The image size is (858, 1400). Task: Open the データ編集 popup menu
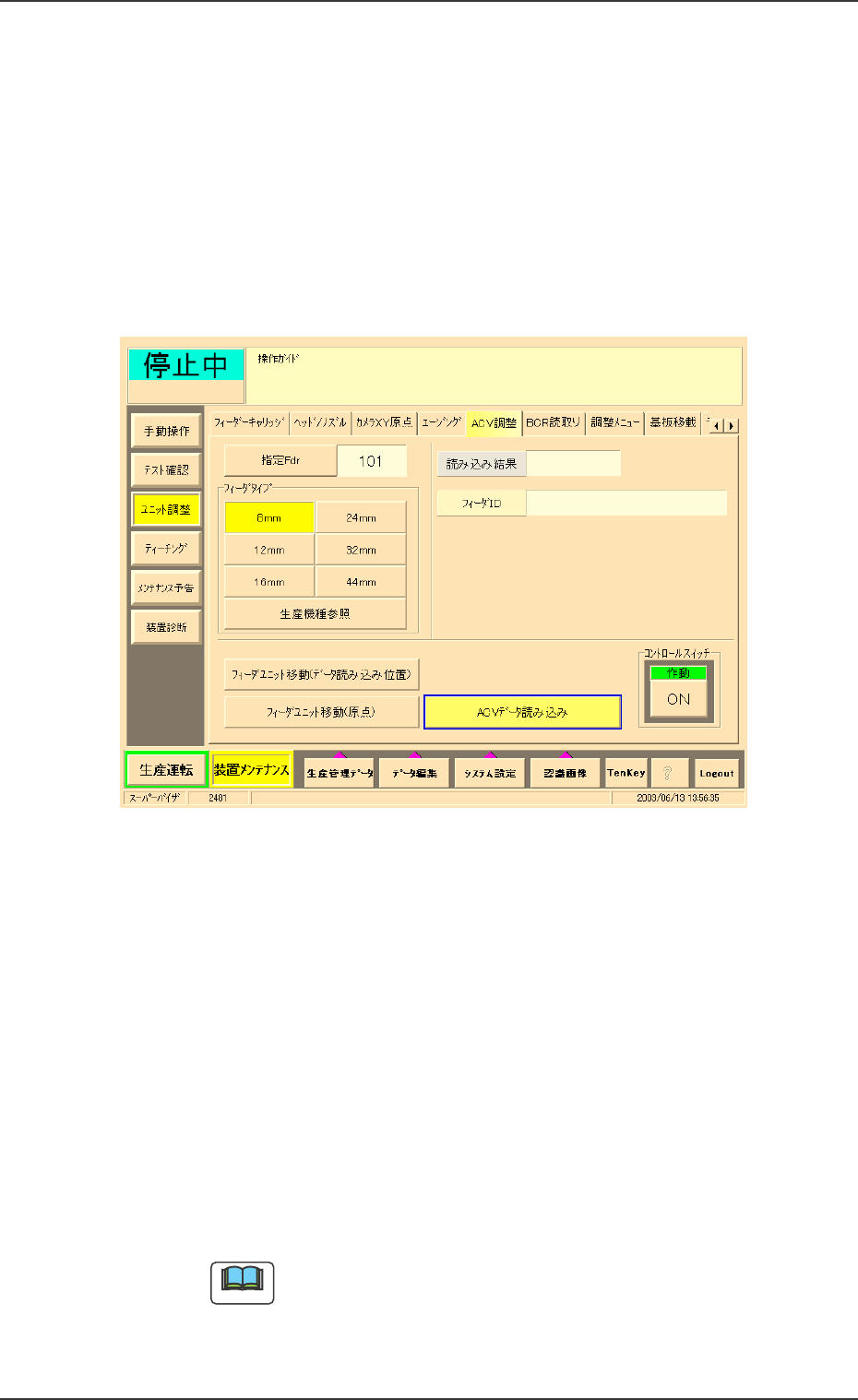pos(415,773)
